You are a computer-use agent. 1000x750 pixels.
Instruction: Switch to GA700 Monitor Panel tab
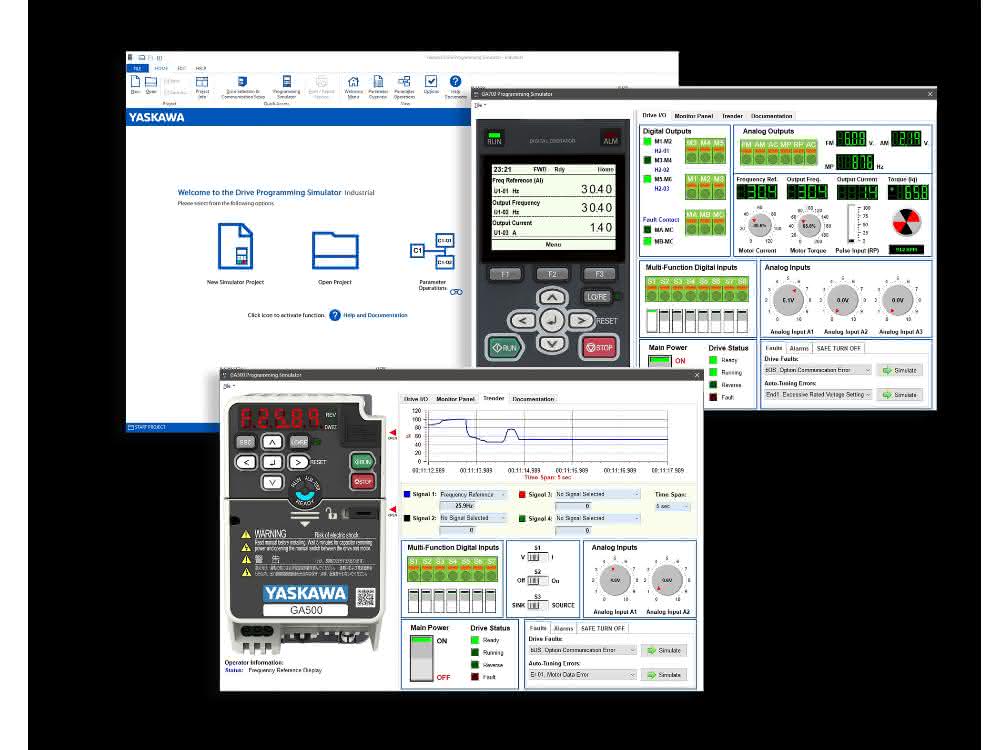coord(693,116)
